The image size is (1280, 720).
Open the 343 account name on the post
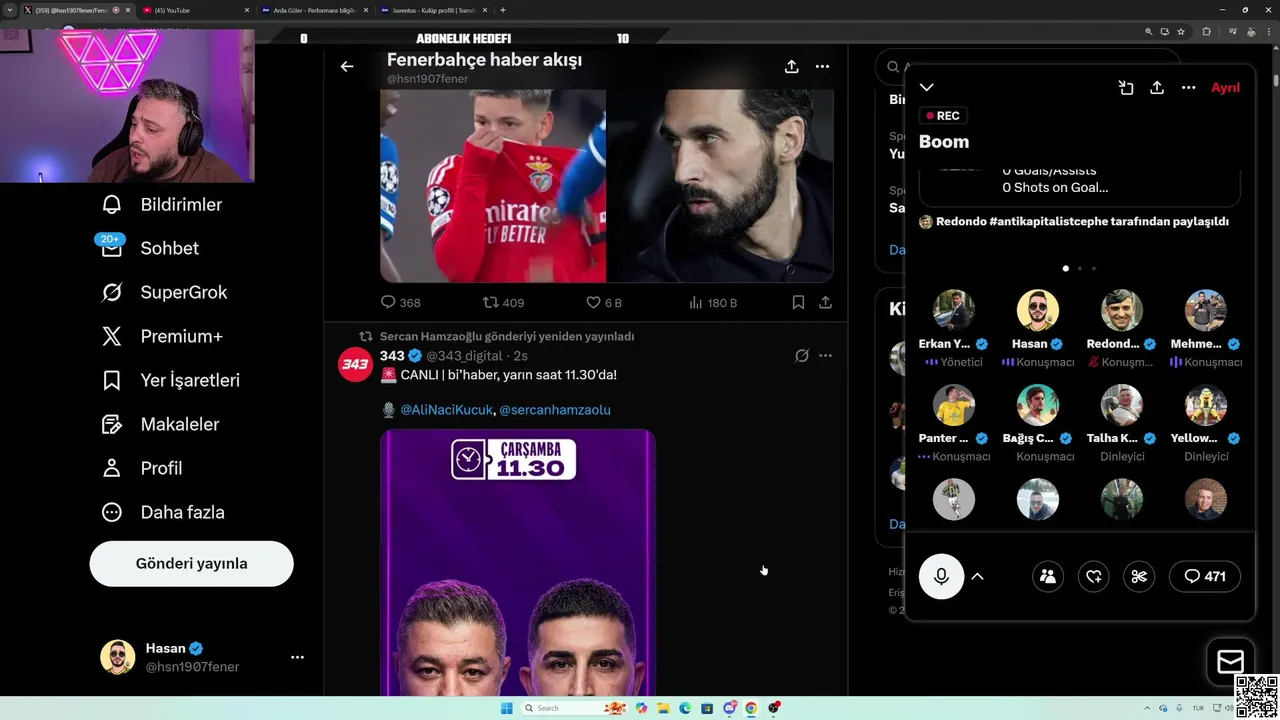[x=392, y=356]
